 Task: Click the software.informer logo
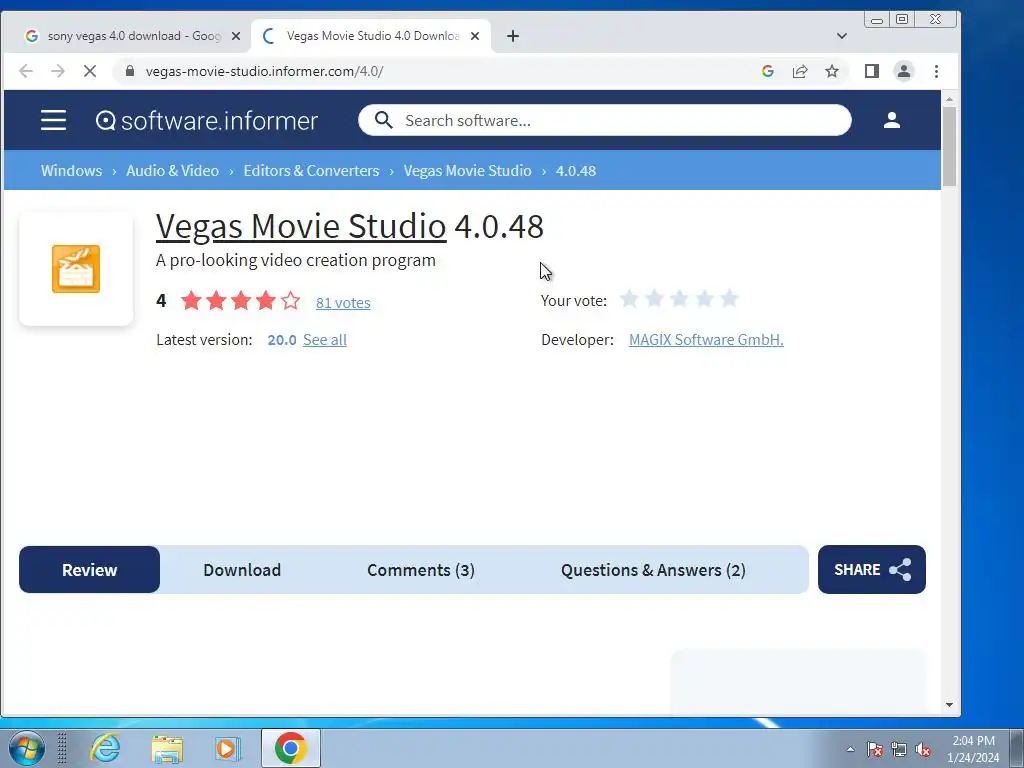(206, 121)
